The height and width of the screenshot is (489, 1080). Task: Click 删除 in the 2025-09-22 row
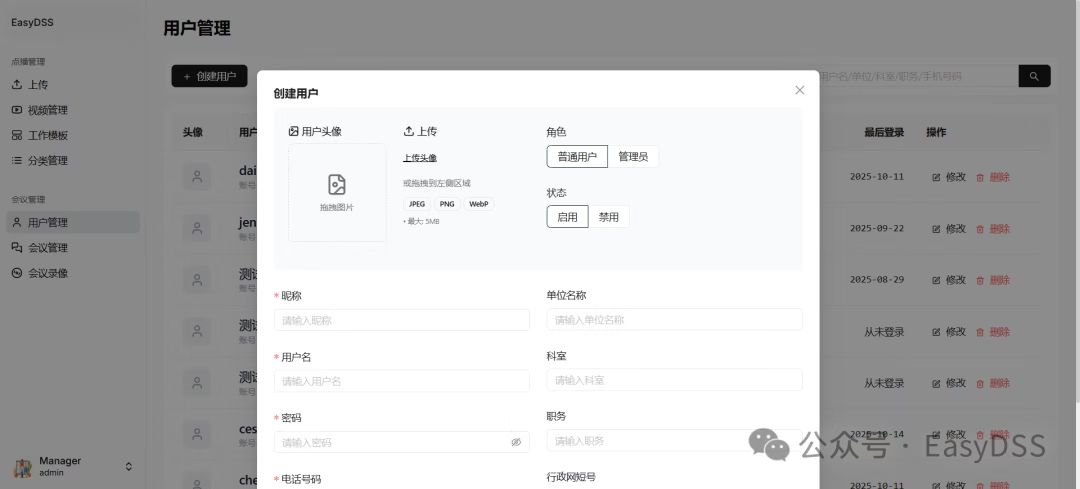(993, 229)
